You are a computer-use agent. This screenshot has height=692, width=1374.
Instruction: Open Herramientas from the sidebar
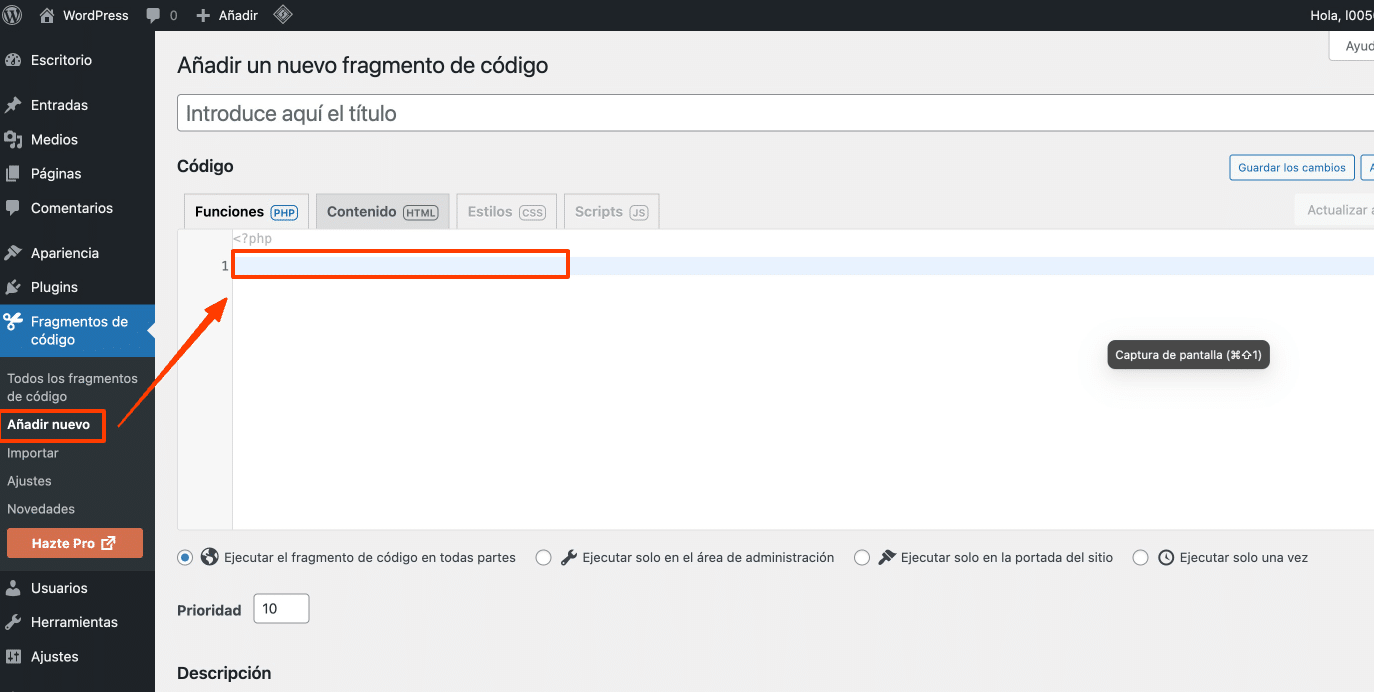(x=74, y=622)
